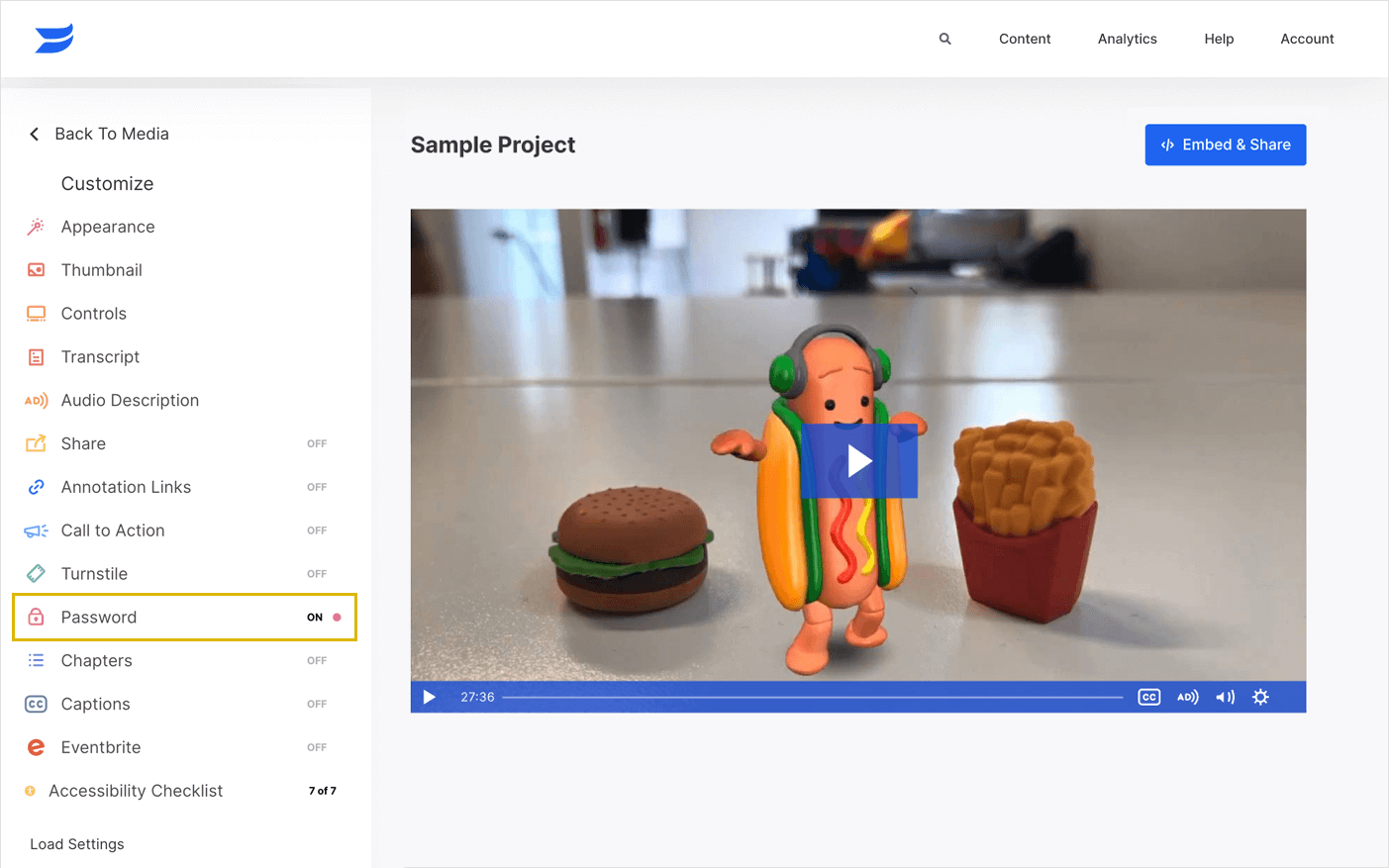Toggle audio description in the player bar

tap(1188, 697)
